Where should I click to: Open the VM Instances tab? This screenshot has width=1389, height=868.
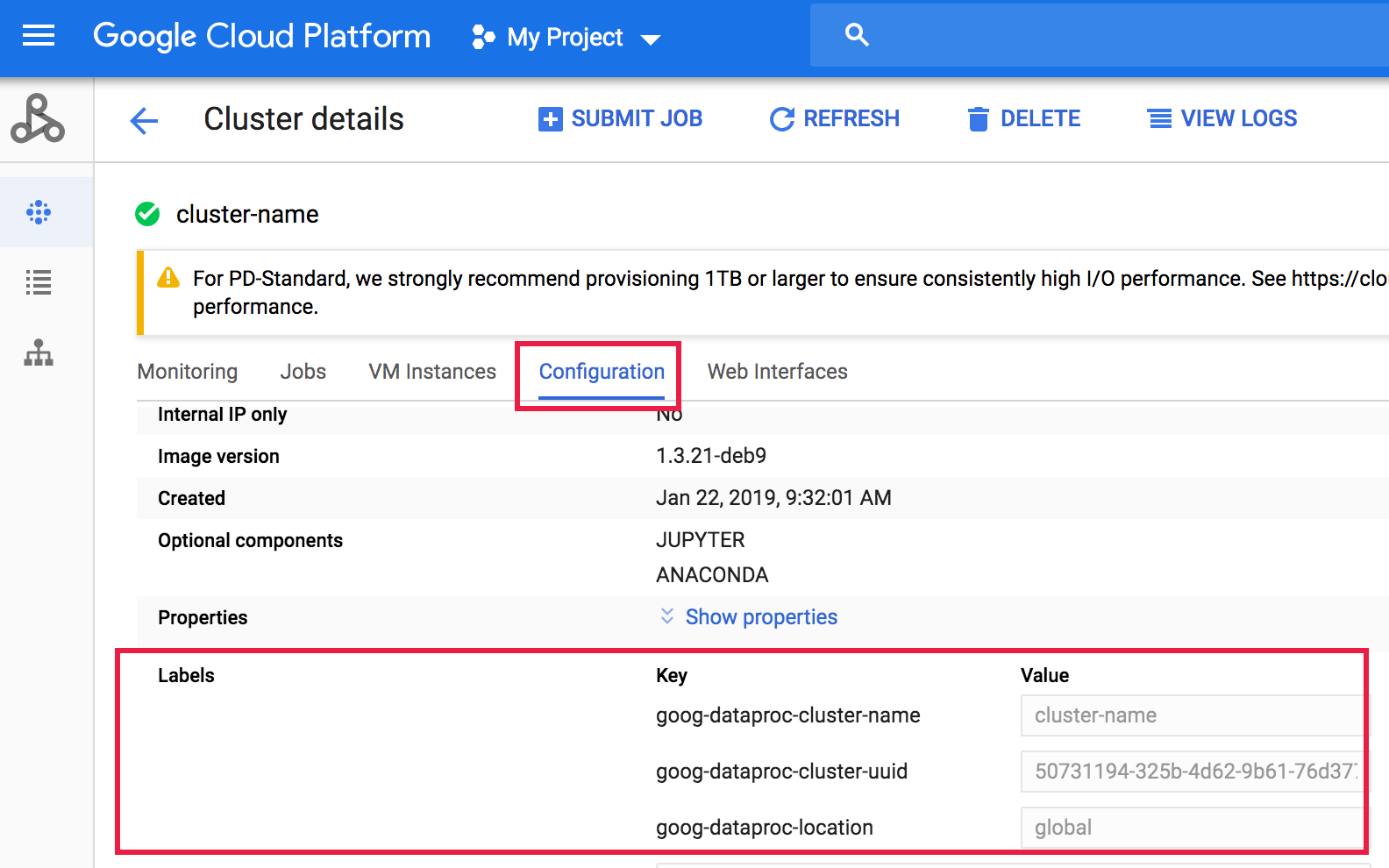tap(432, 372)
